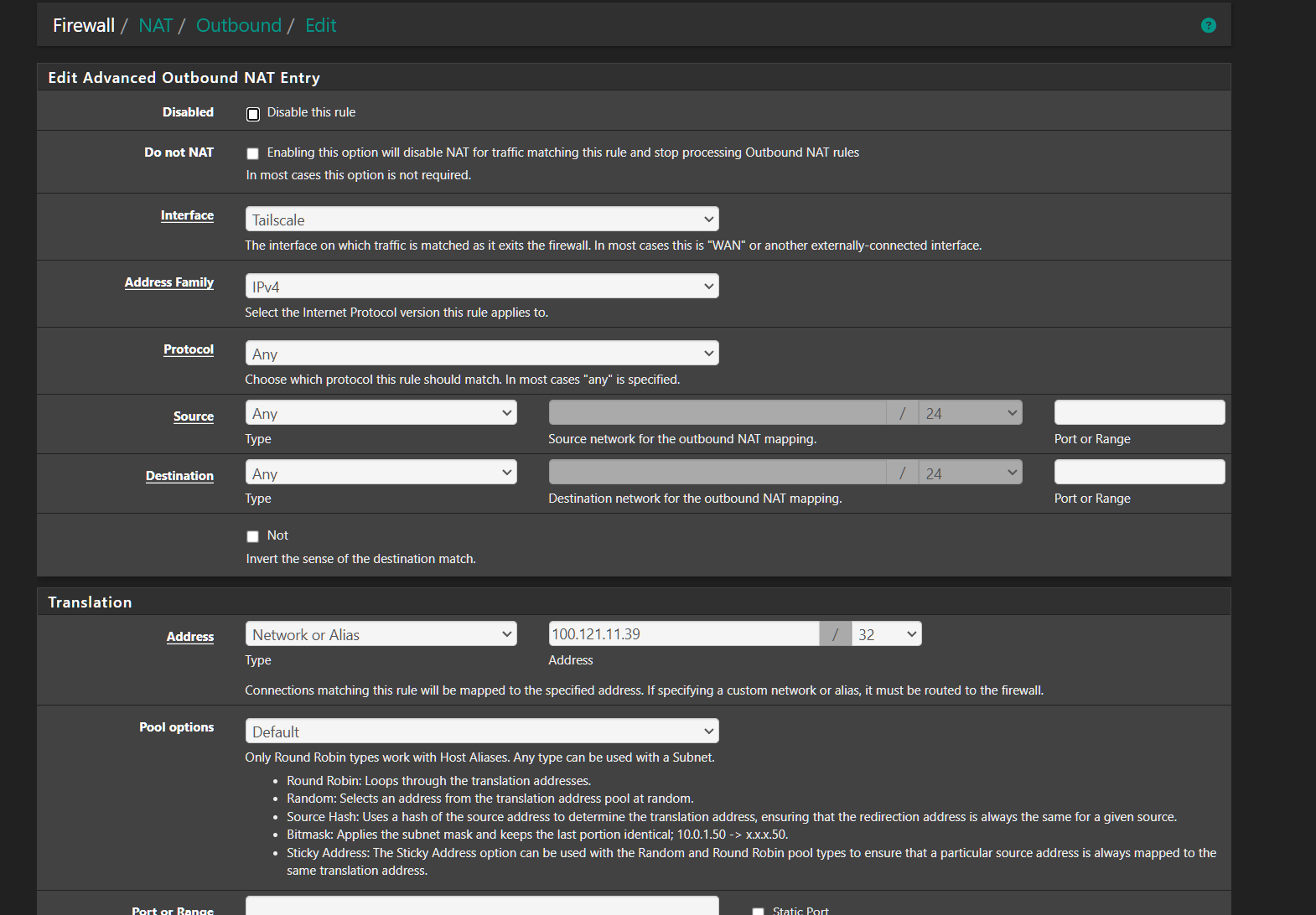Check the Not destination invert box

pyautogui.click(x=252, y=536)
